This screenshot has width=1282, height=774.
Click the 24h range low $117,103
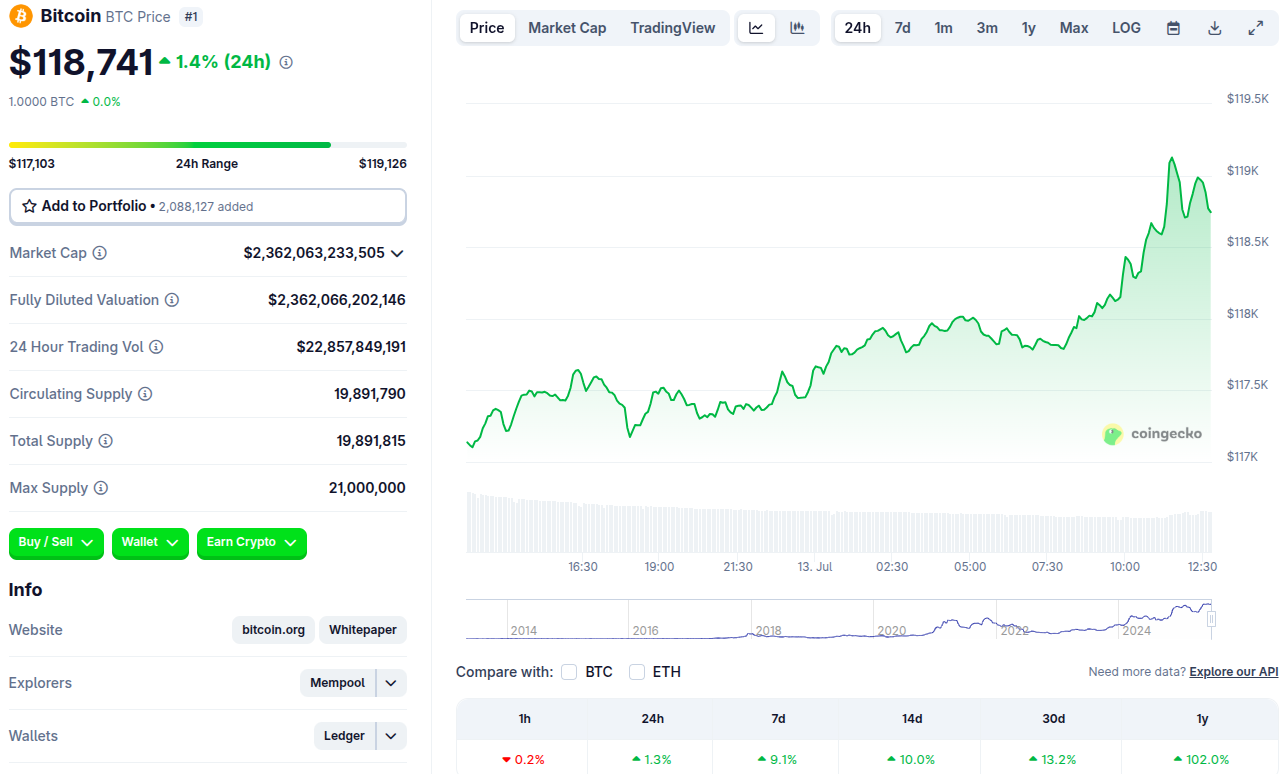pos(32,164)
